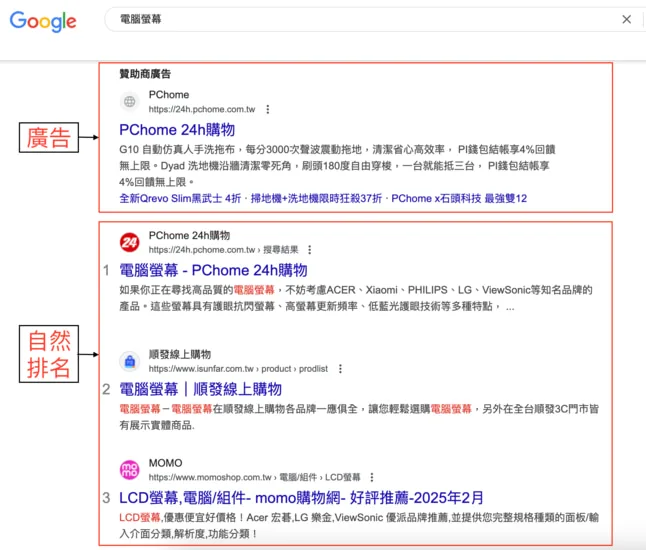Click the 贊助商廣告 label
This screenshot has width=646, height=550.
tap(145, 74)
